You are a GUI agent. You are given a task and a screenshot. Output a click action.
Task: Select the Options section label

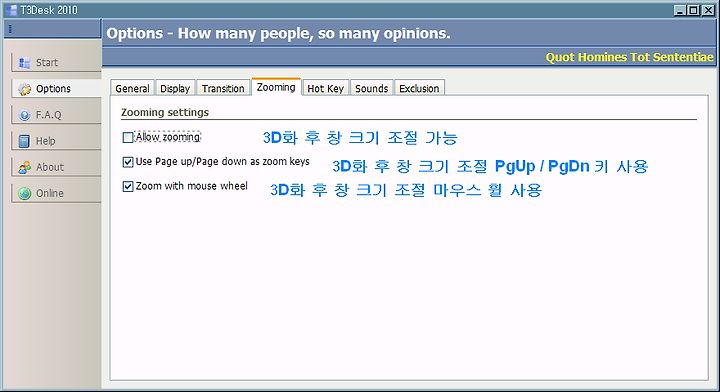(x=53, y=89)
